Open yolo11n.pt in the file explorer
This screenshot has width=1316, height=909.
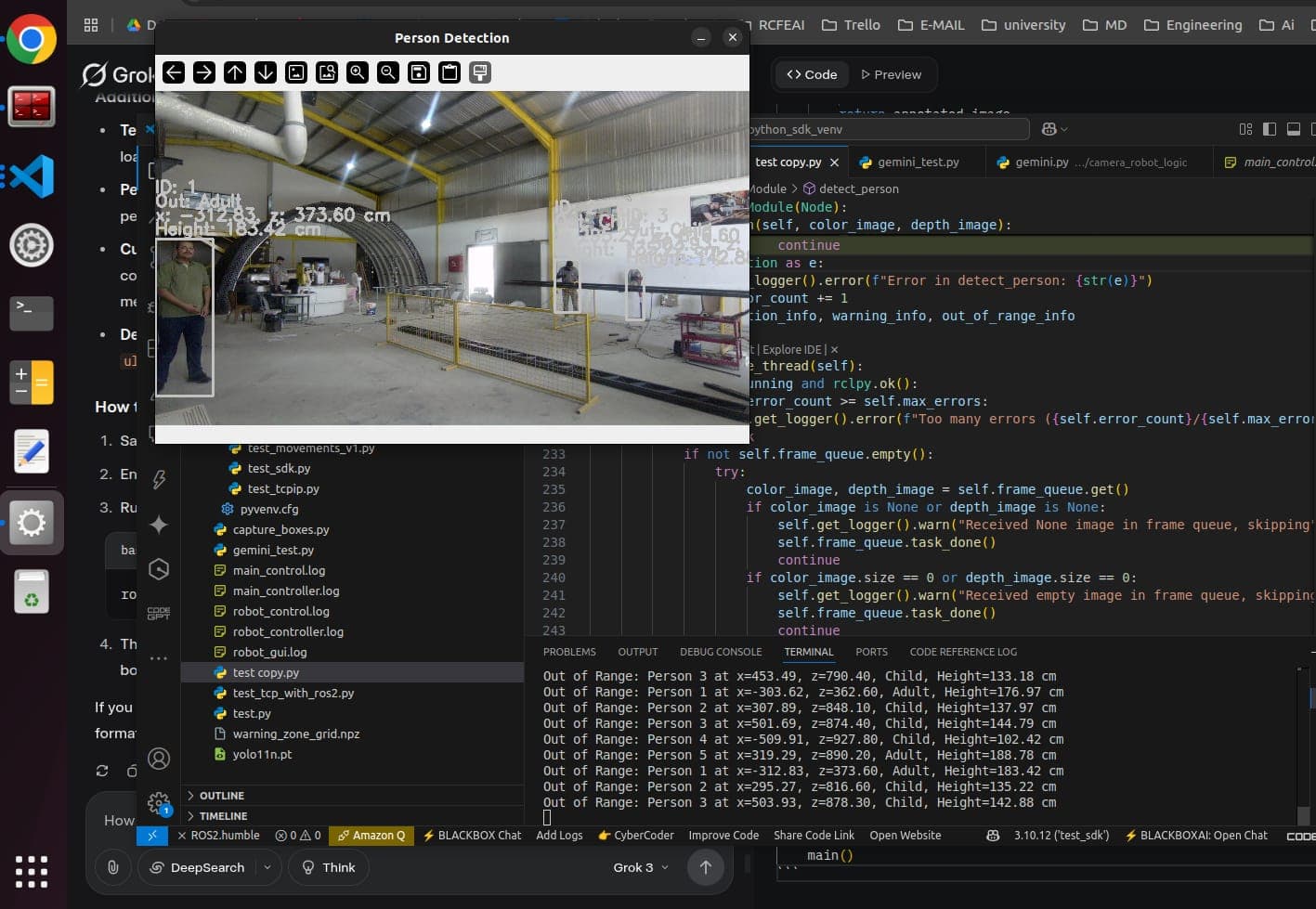tap(262, 754)
